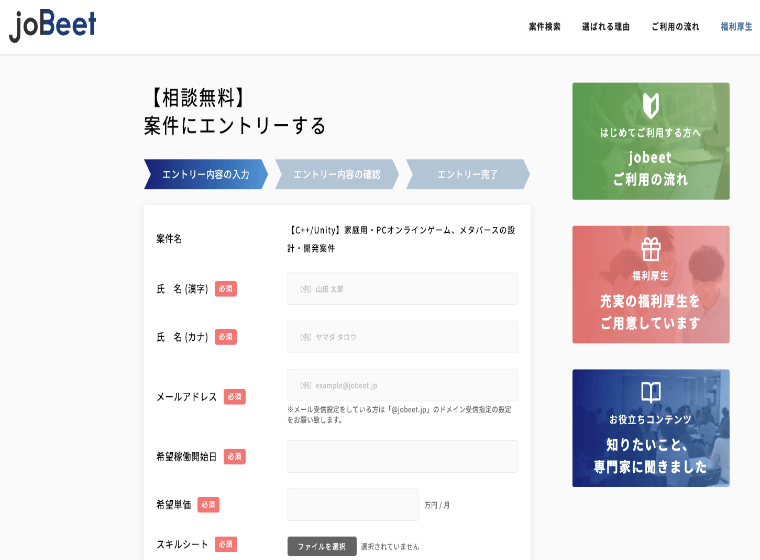Image resolution: width=760 pixels, height=560 pixels.
Task: Open the red 福利厚生 banner
Action: (651, 285)
